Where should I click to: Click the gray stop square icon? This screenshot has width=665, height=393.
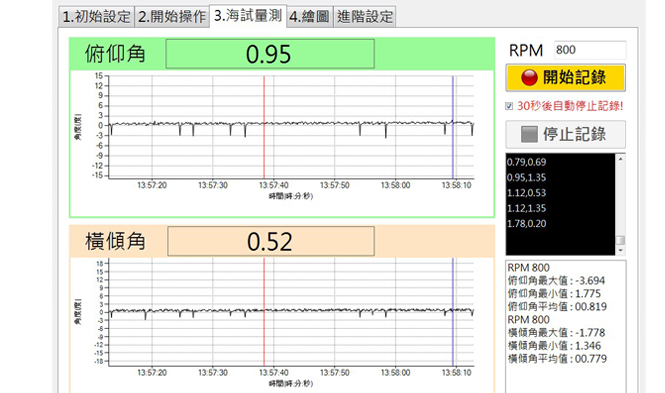[529, 134]
